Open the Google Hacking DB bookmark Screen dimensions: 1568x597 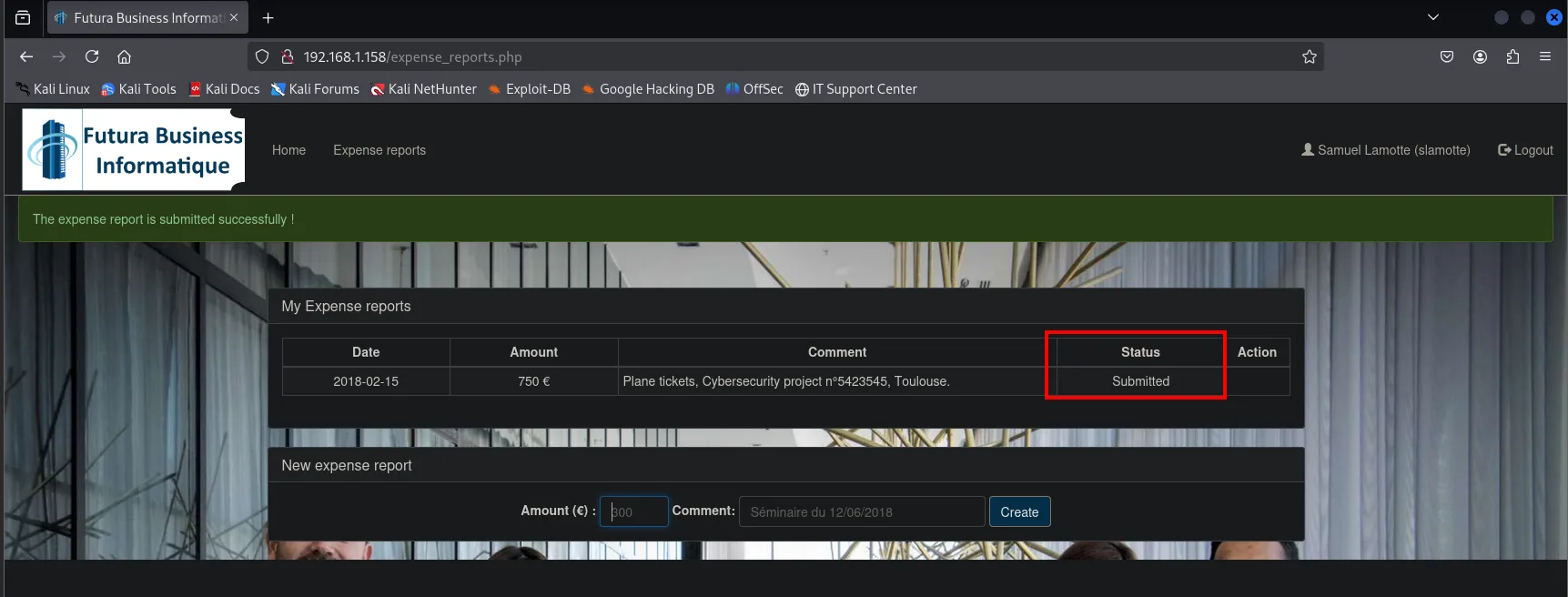point(648,89)
